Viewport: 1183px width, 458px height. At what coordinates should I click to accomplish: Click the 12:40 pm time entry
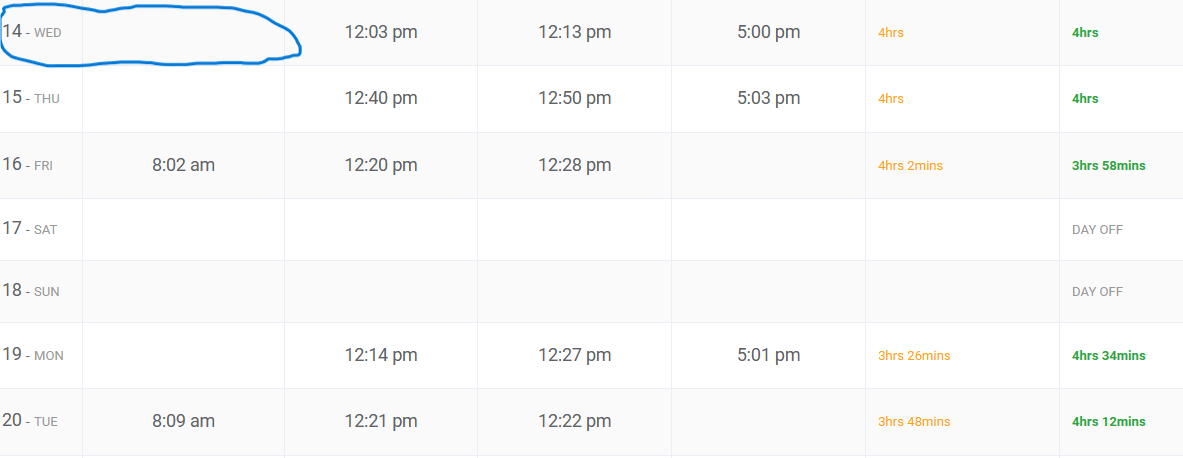381,98
